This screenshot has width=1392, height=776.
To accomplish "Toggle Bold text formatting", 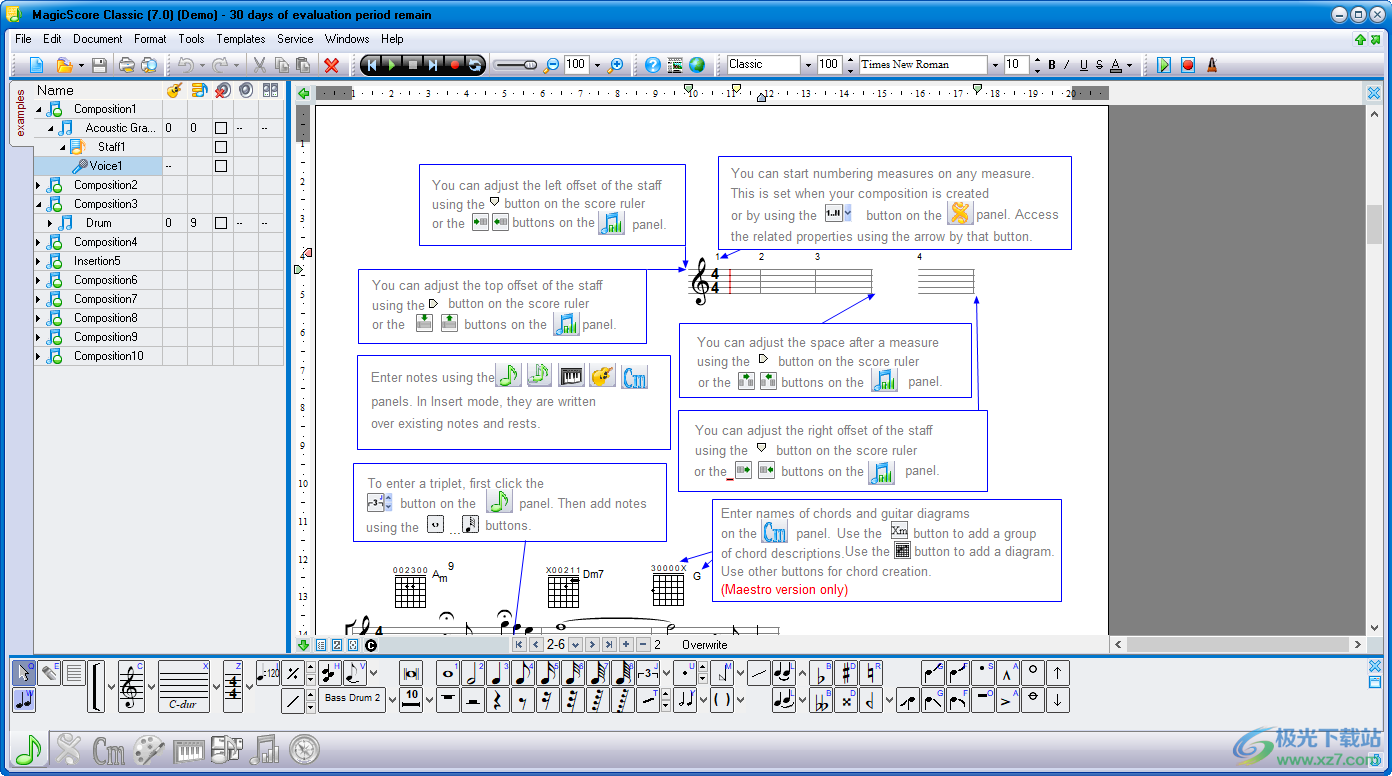I will (x=1052, y=65).
